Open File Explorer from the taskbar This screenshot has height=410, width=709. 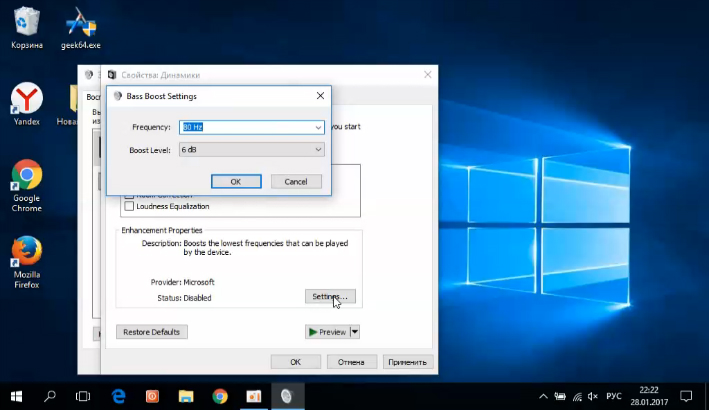186,396
